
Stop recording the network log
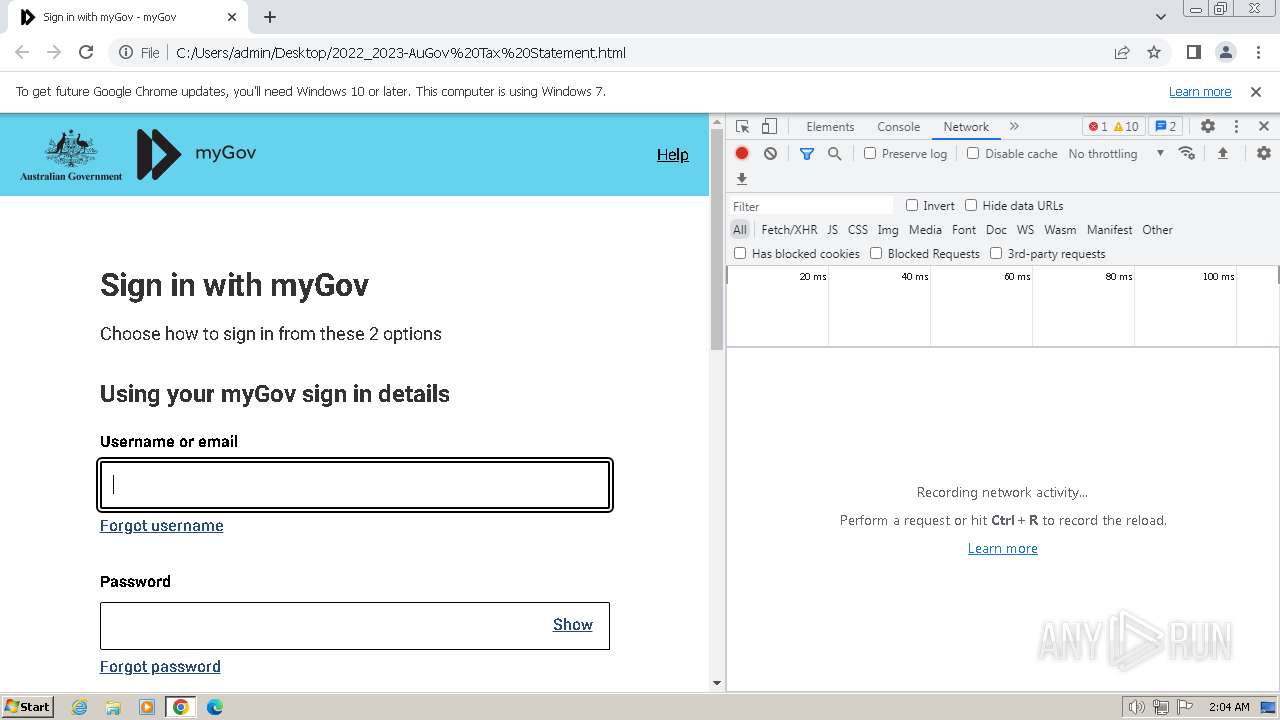[x=742, y=153]
